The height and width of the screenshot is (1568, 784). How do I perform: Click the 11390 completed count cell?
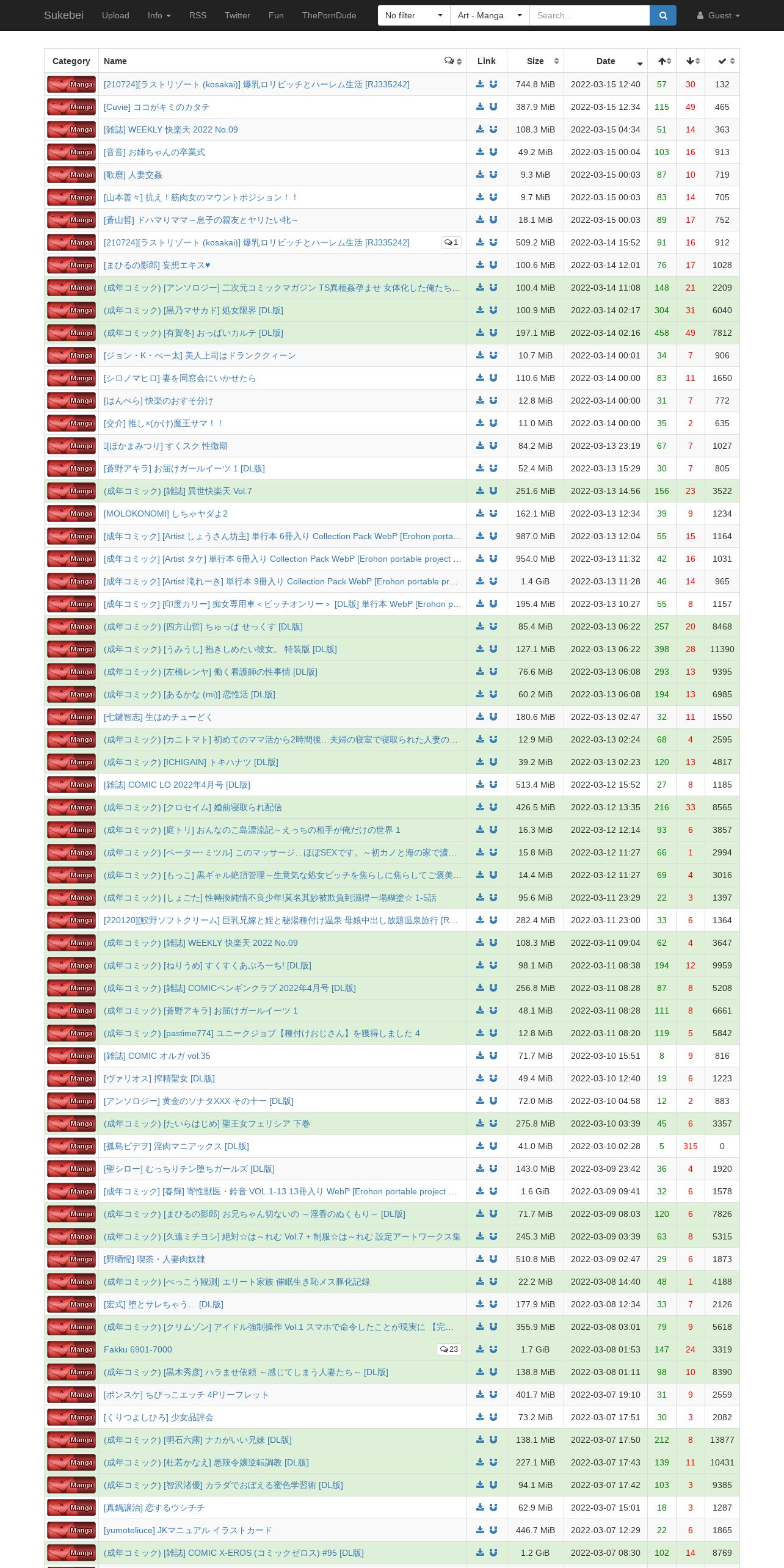point(722,649)
